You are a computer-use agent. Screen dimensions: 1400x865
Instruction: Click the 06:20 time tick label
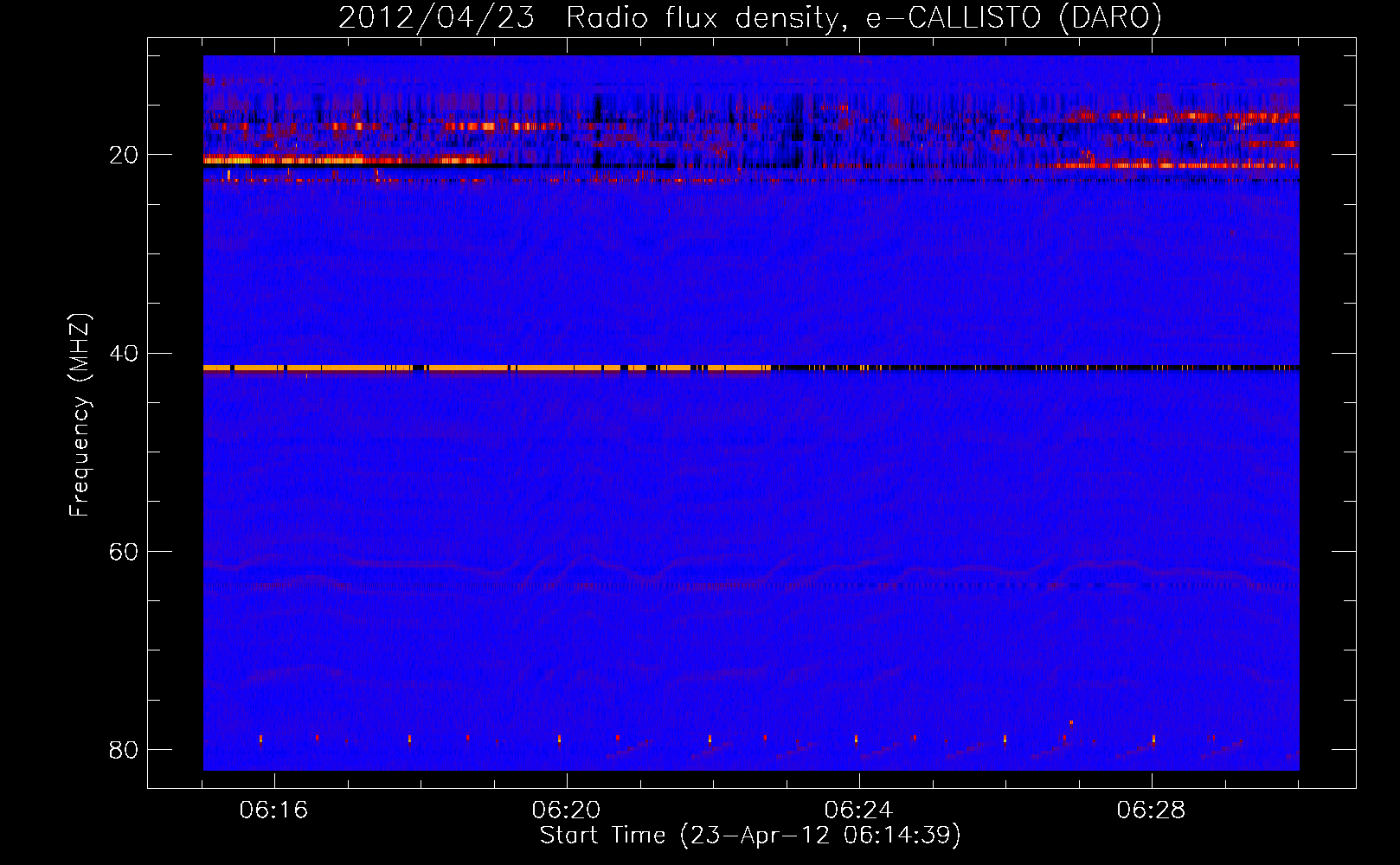(567, 811)
